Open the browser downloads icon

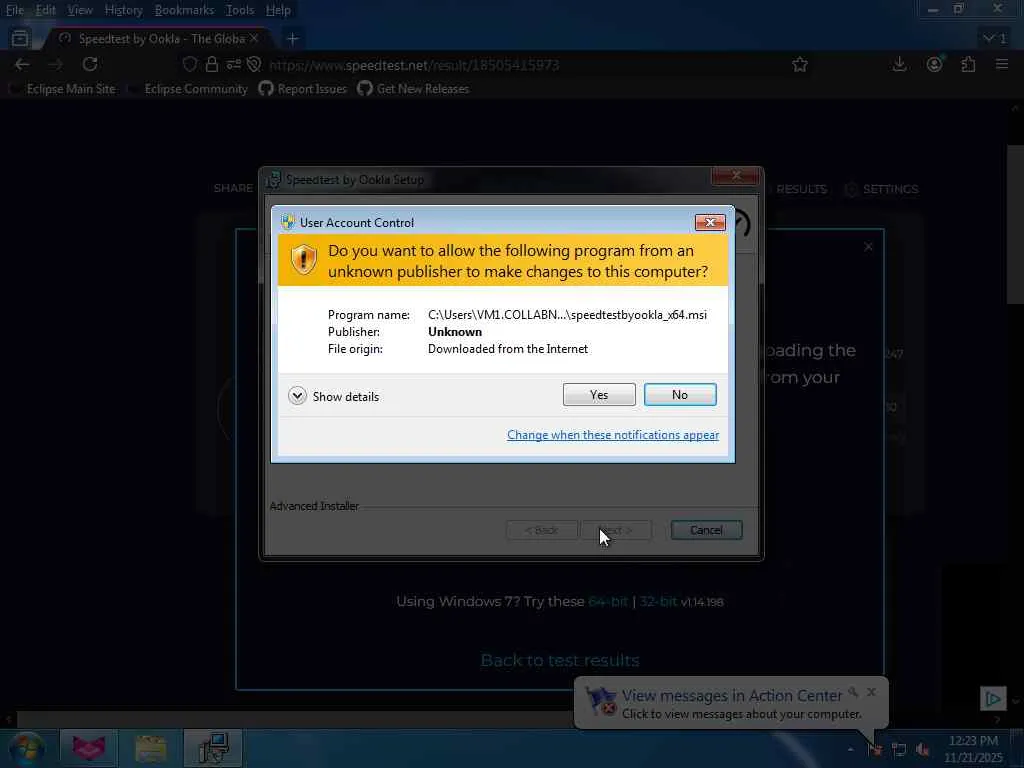pyautogui.click(x=899, y=65)
